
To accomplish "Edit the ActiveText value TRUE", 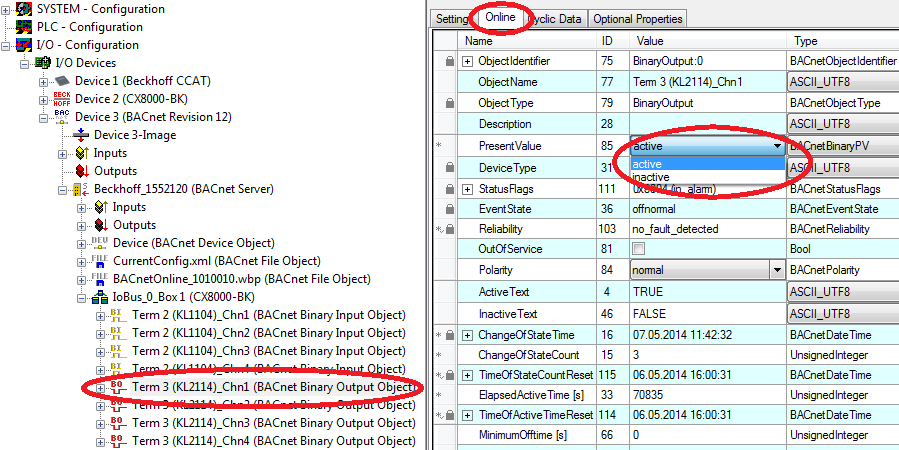I will 708,292.
